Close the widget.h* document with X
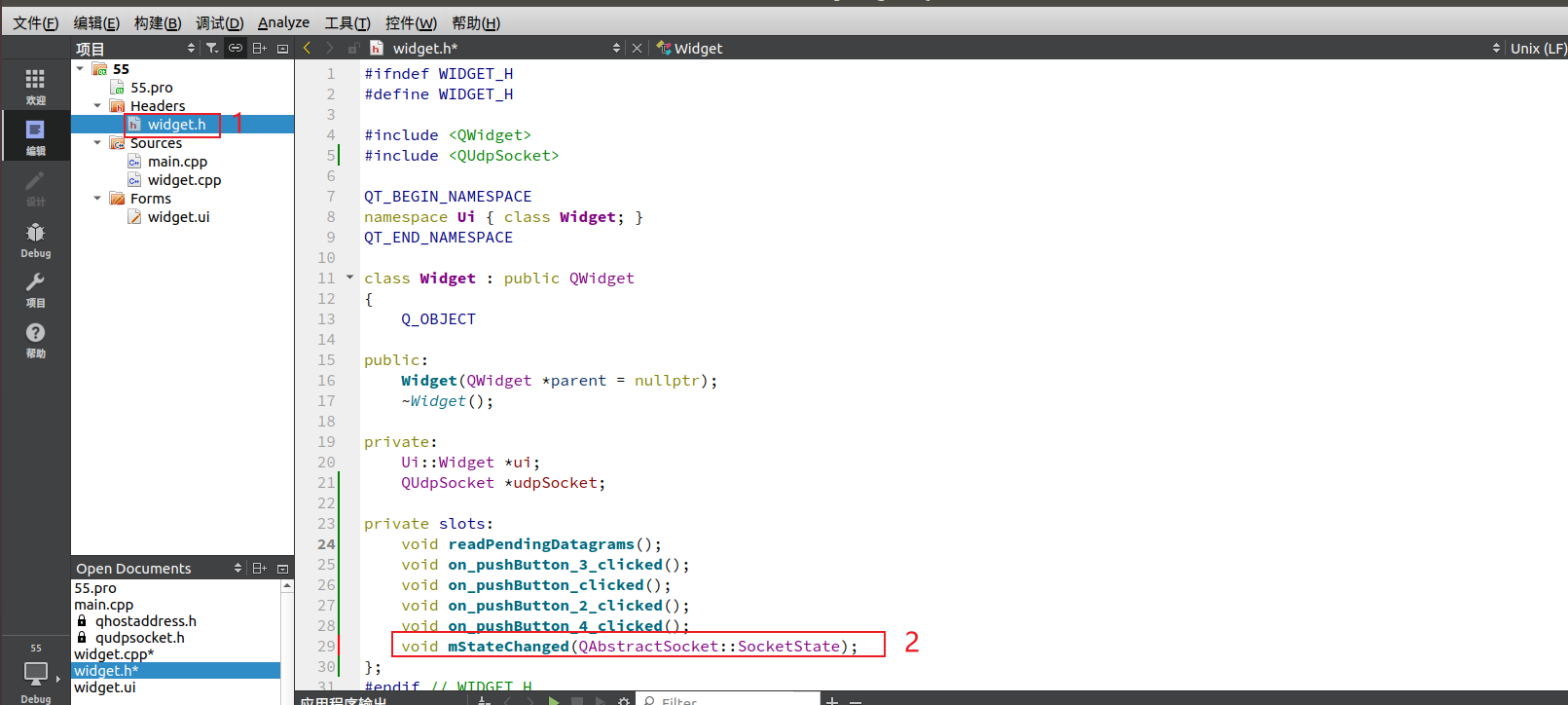 coord(637,48)
